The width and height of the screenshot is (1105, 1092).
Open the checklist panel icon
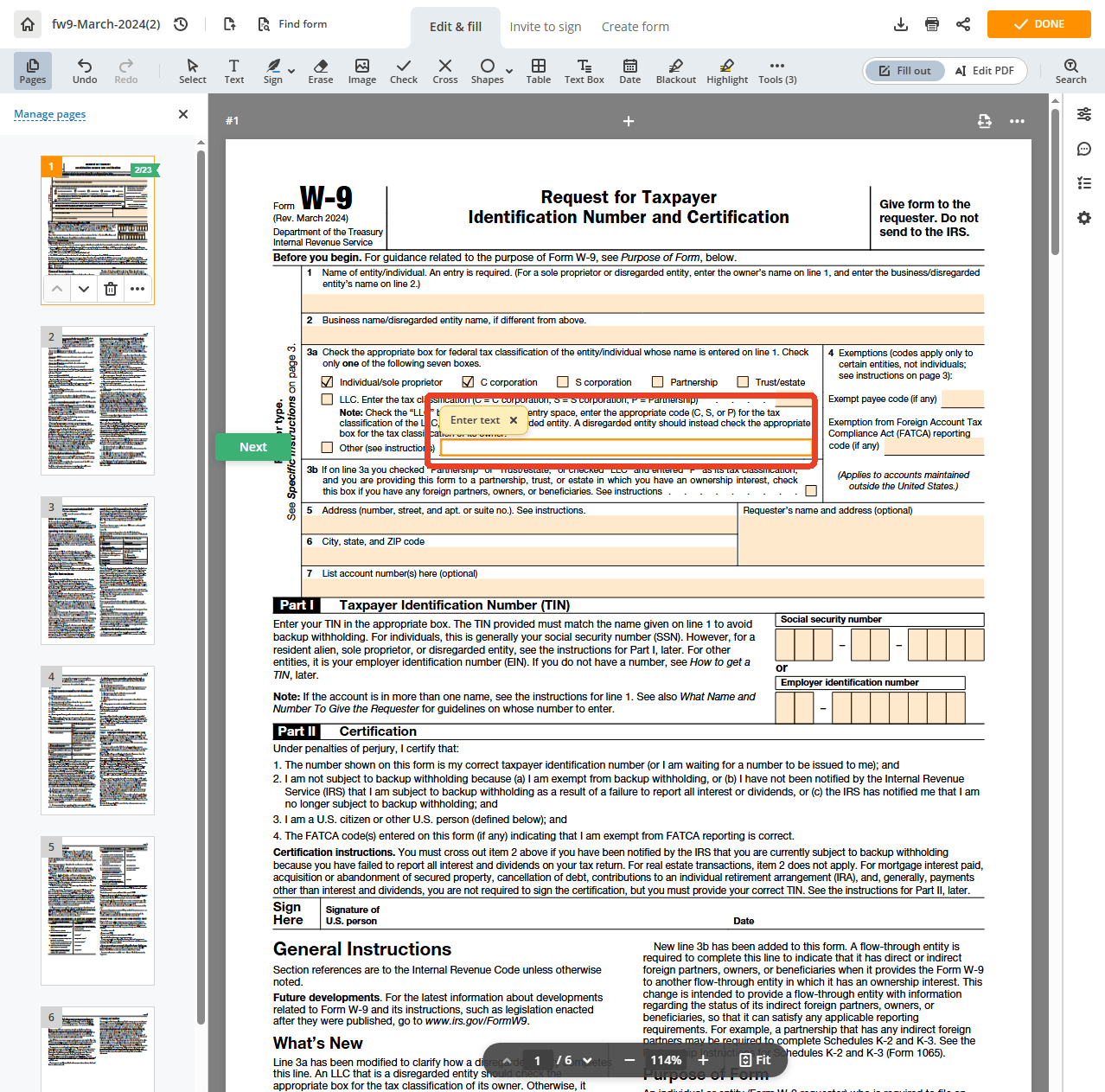1083,183
